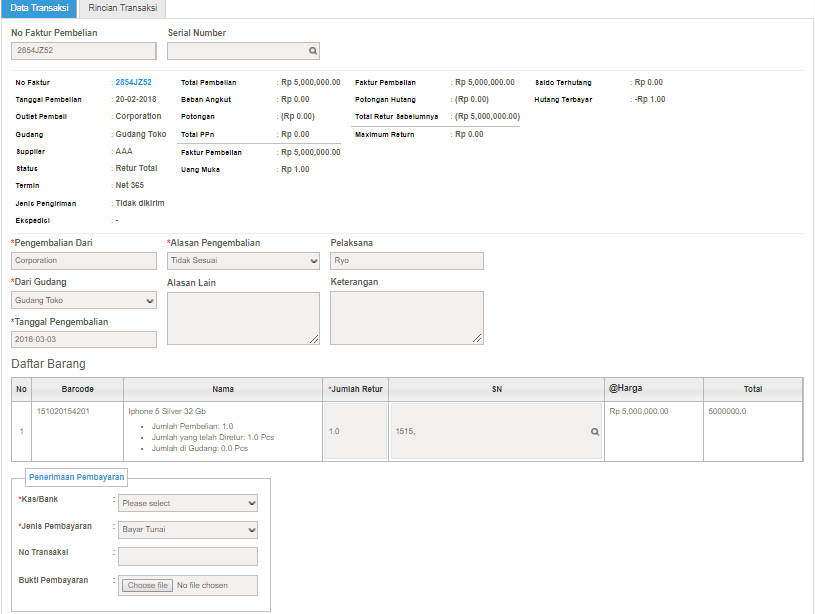Viewport: 815px width, 614px height.
Task: Open the Jenis Pembayaran dropdown
Action: 188,530
